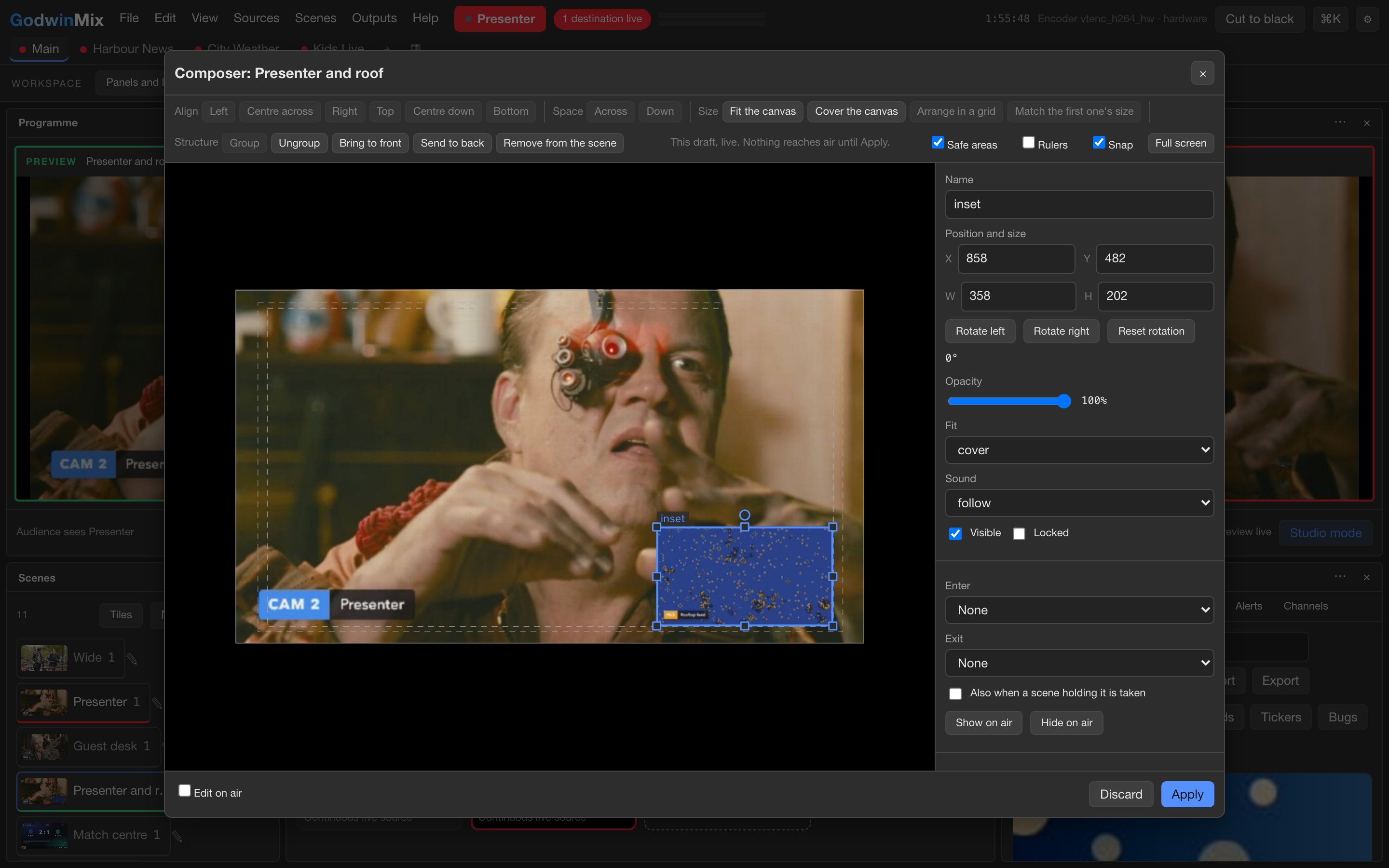Click the Cut to black button
The image size is (1389, 868).
pos(1259,19)
